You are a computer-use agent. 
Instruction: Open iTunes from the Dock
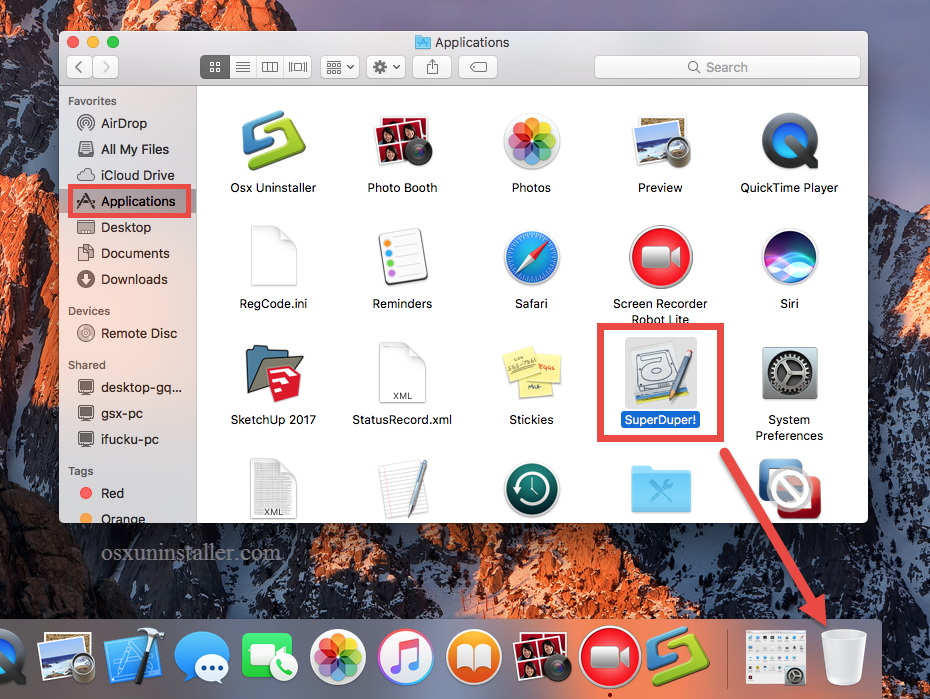(x=405, y=657)
